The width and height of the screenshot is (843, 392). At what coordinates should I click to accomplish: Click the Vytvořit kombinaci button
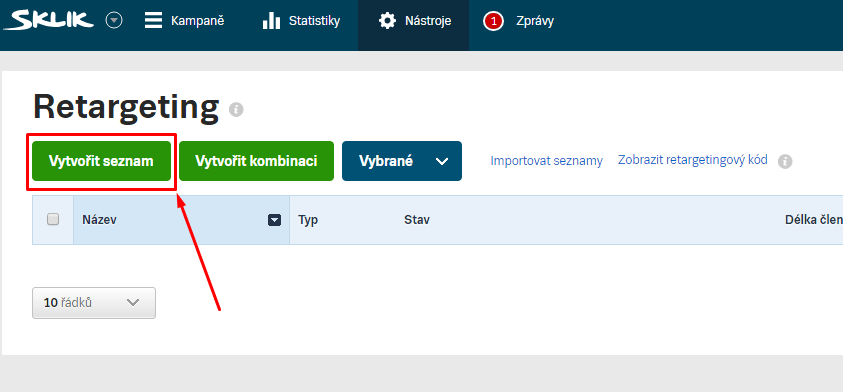[x=256, y=161]
